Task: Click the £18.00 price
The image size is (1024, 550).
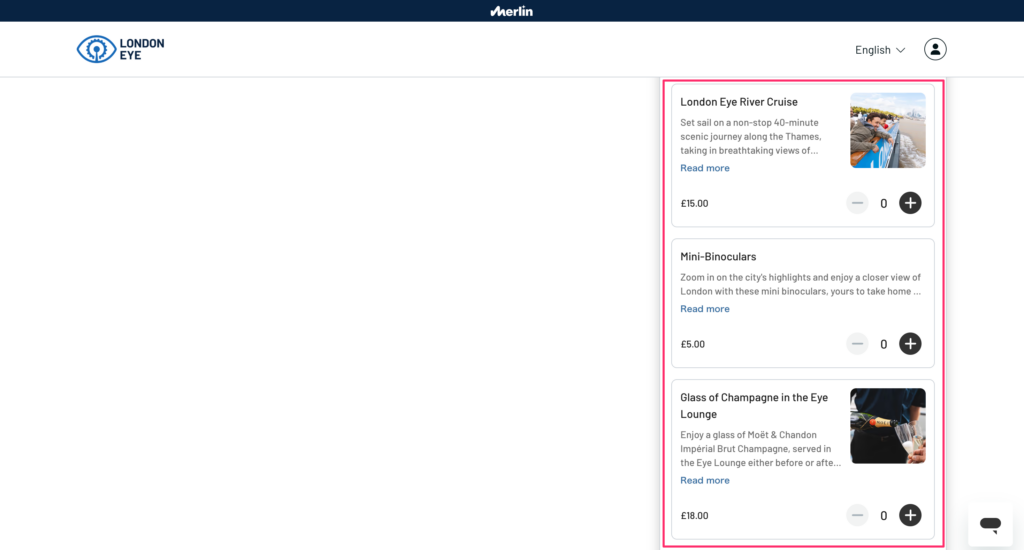Action: (x=694, y=515)
